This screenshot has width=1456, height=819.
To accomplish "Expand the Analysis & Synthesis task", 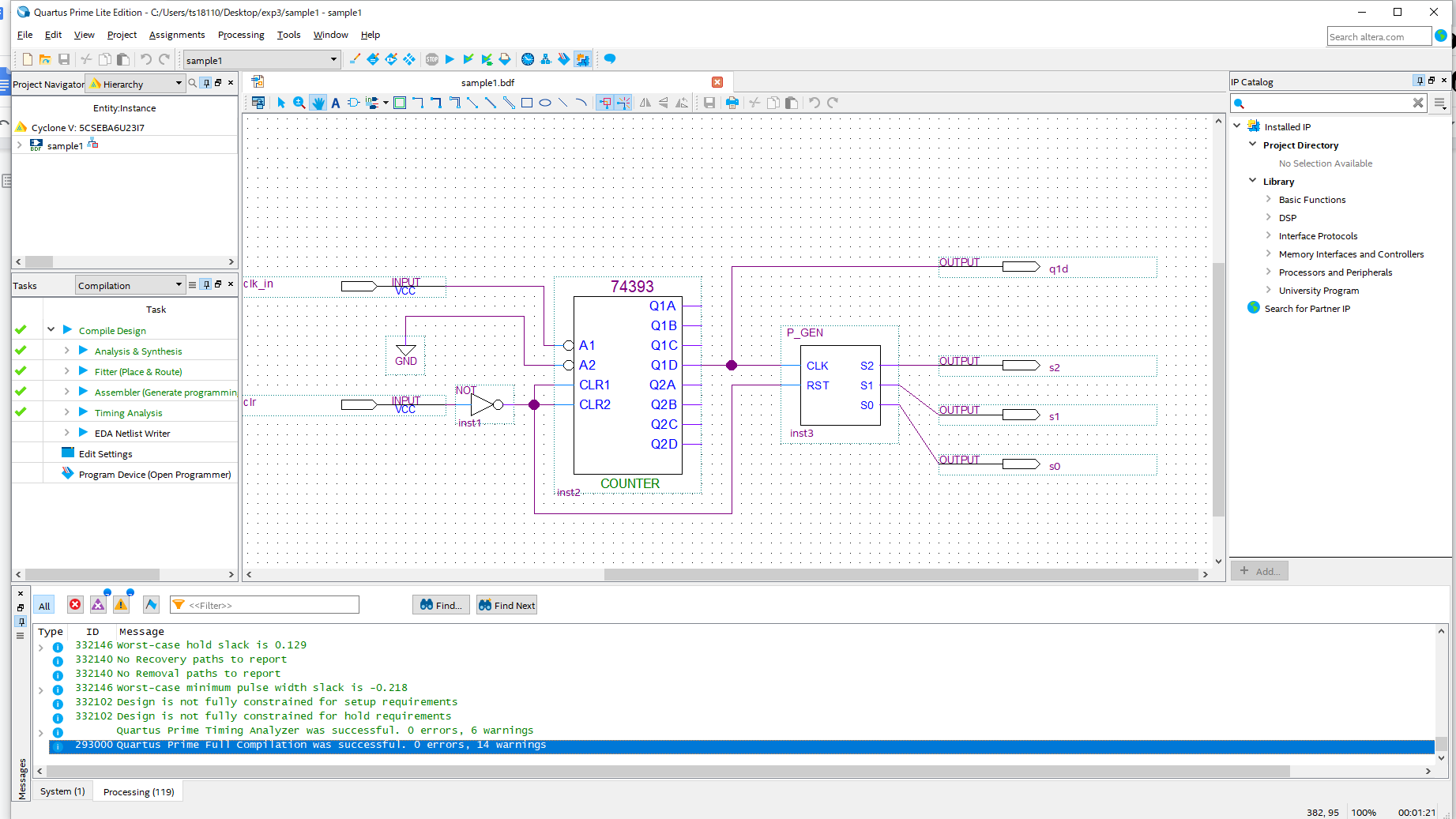I will [x=67, y=350].
